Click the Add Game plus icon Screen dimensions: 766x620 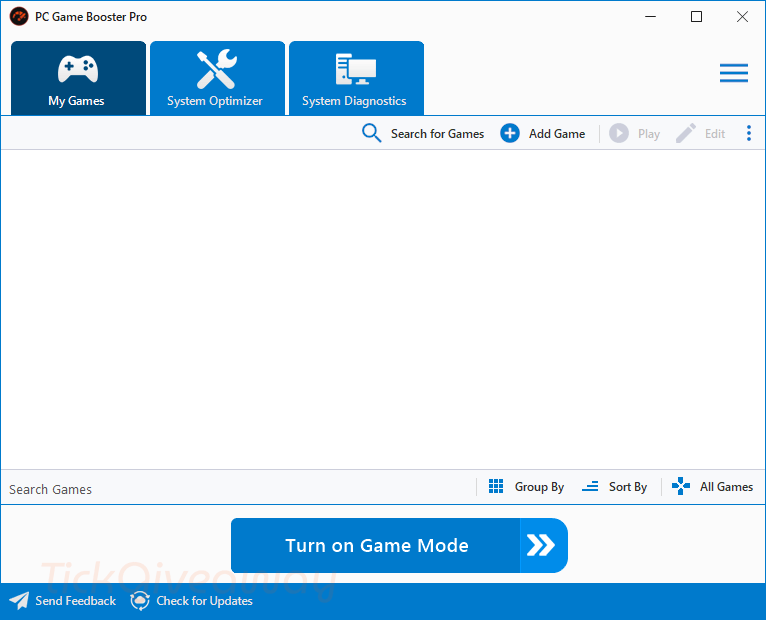[x=510, y=133]
